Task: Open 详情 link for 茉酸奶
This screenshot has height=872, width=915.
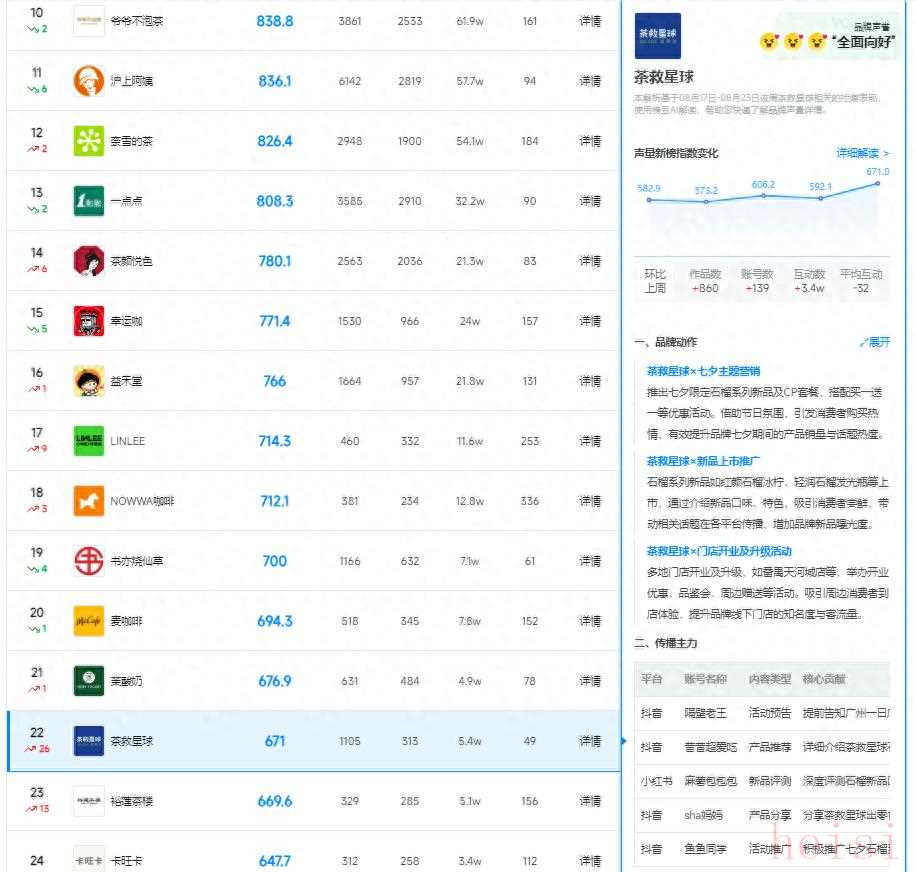Action: [x=590, y=681]
